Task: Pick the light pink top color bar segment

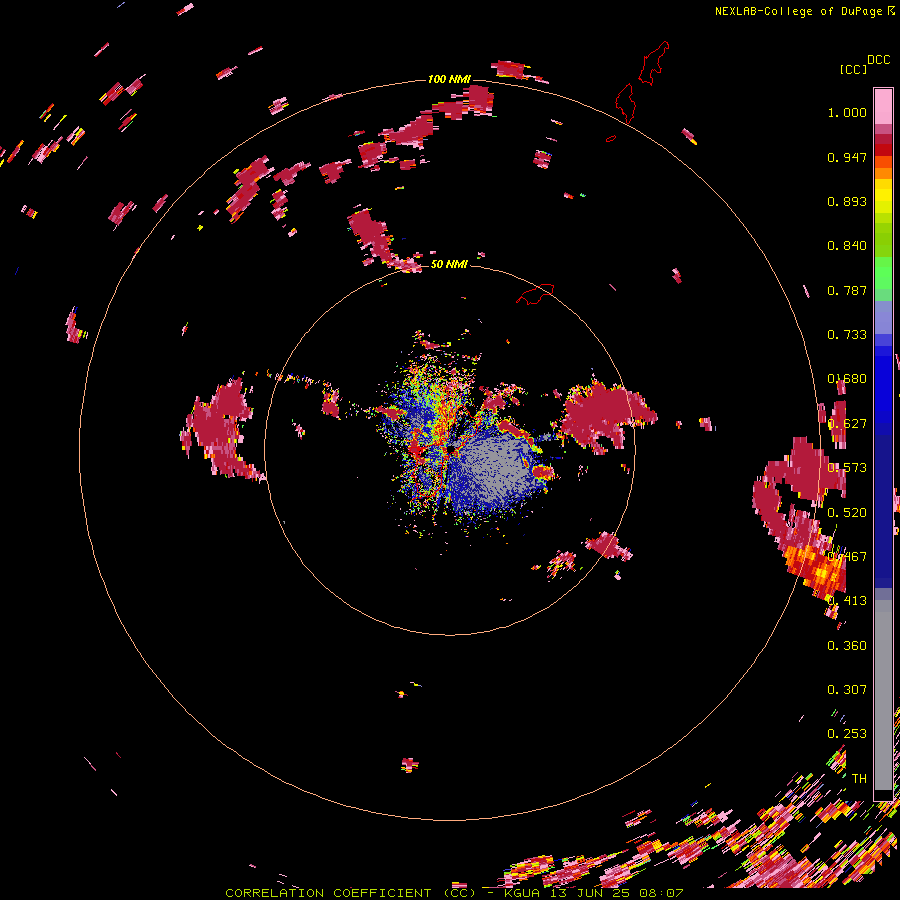Action: (x=883, y=106)
